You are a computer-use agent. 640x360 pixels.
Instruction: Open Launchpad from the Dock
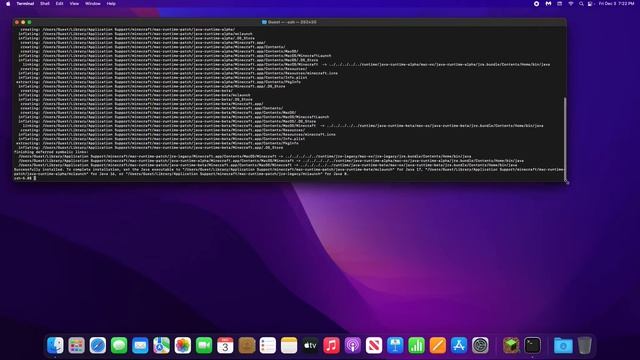(x=76, y=346)
